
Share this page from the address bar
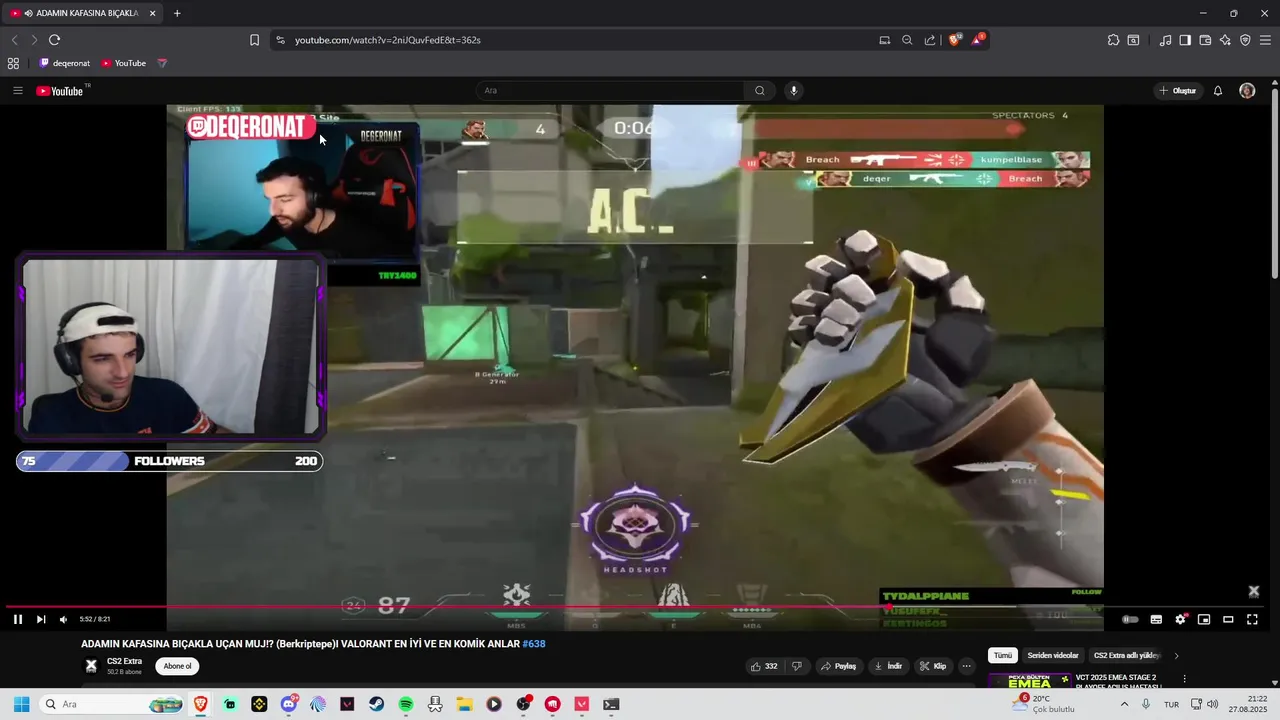coord(930,40)
